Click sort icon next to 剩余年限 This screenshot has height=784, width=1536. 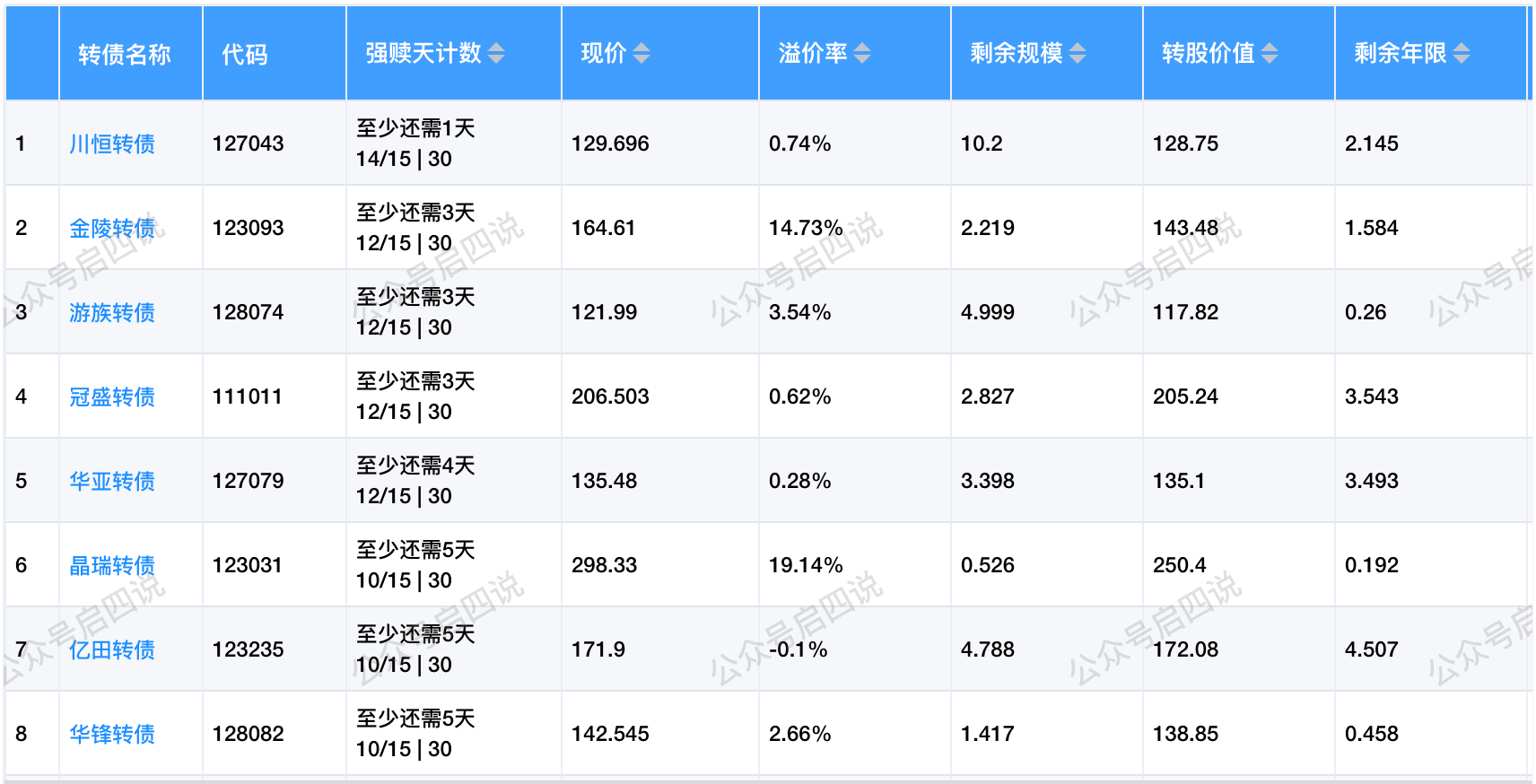[1461, 54]
